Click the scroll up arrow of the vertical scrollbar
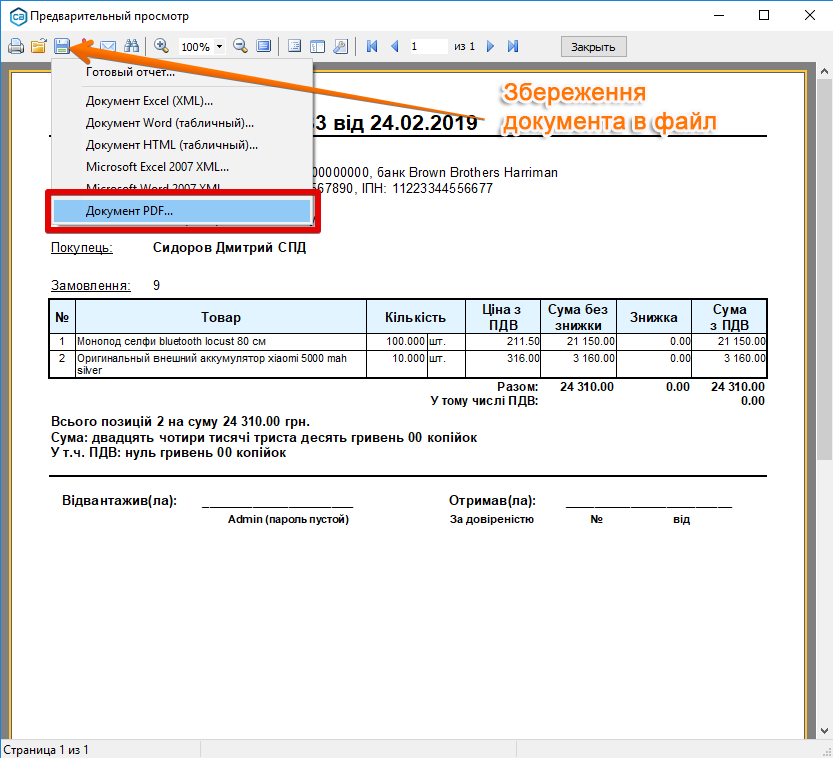The width and height of the screenshot is (833, 758). 824,71
